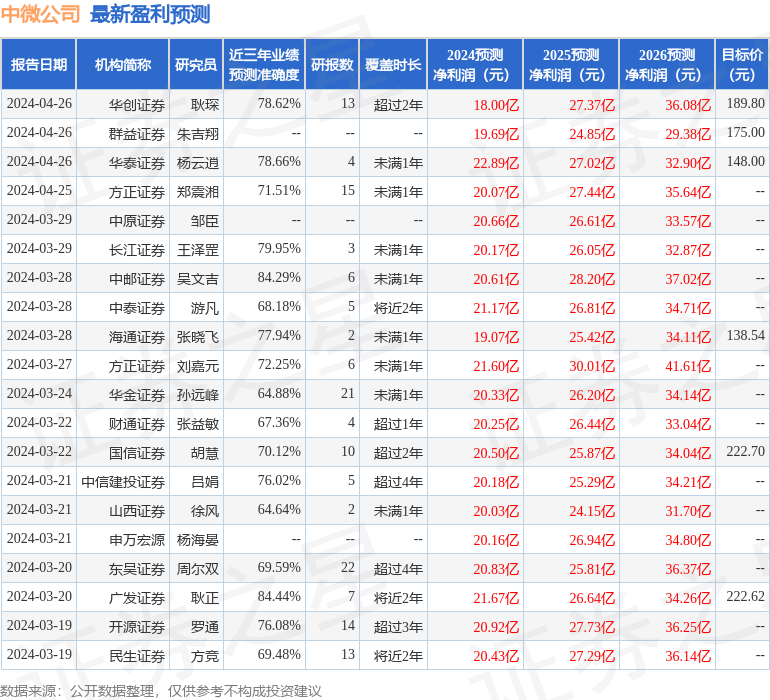Click the 2024预测净利润 column header
Viewport: 770px width, 700px height.
click(475, 64)
